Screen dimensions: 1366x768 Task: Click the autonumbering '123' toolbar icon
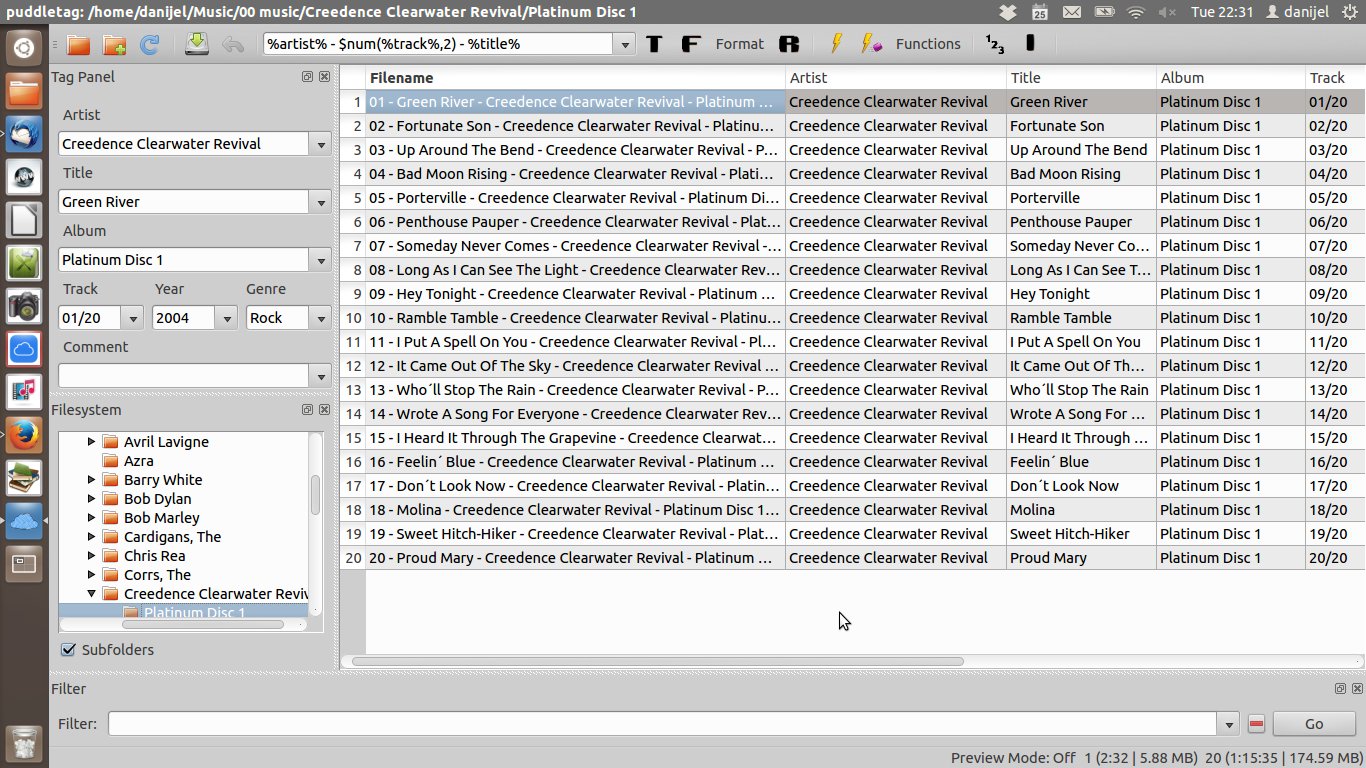point(995,44)
